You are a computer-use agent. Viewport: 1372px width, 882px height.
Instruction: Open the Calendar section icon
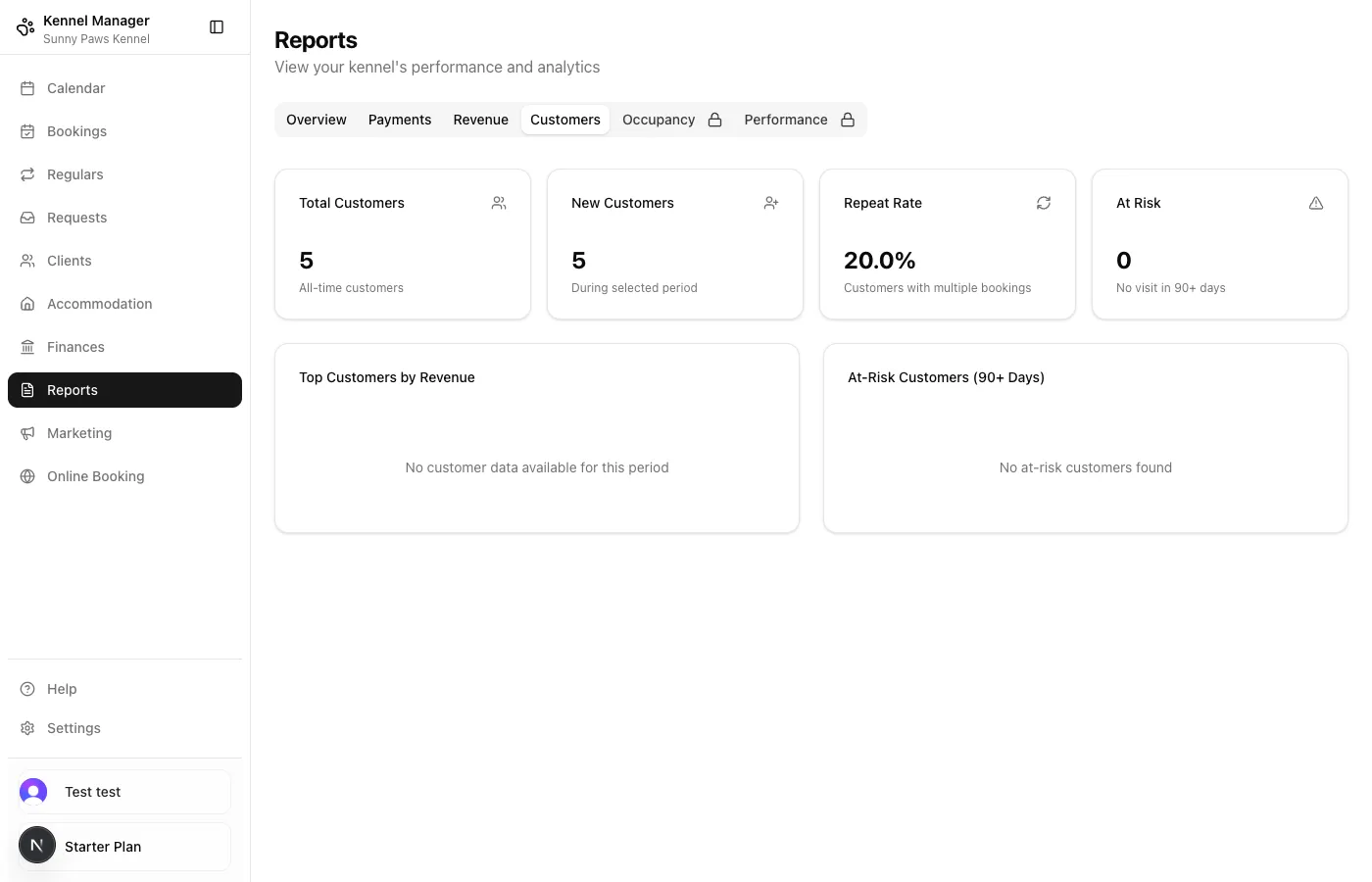point(27,88)
